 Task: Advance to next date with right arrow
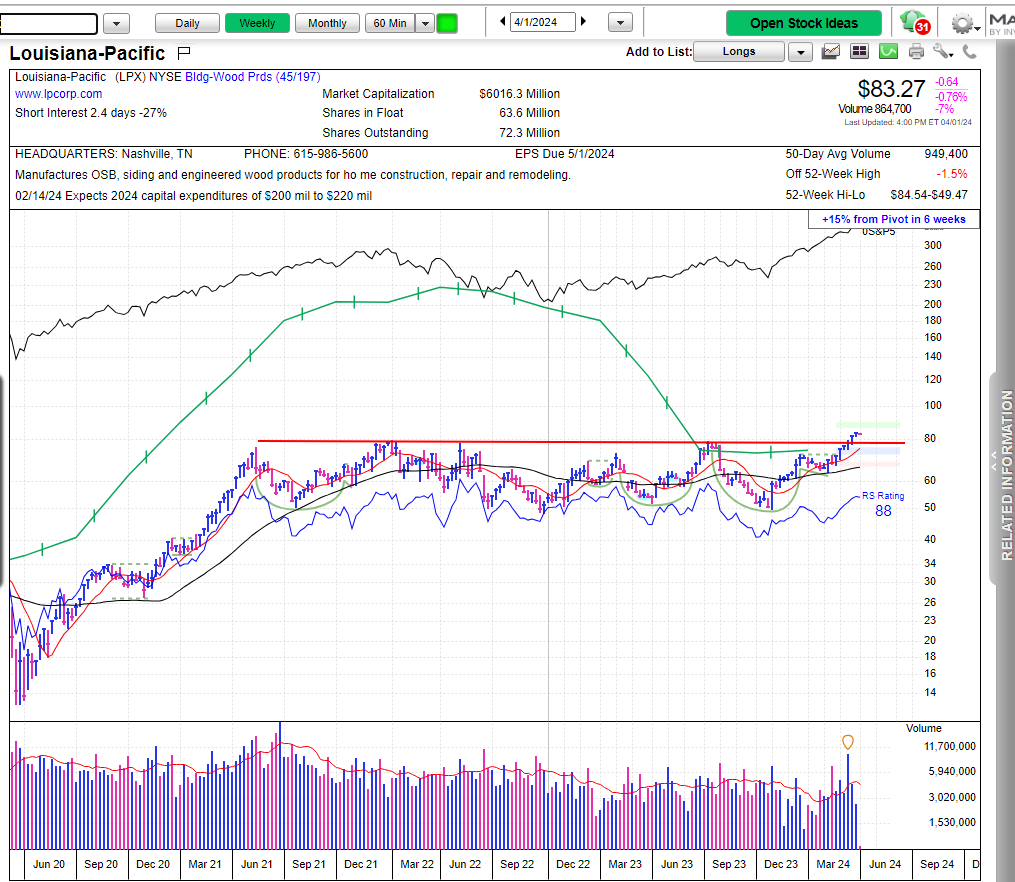coord(583,21)
